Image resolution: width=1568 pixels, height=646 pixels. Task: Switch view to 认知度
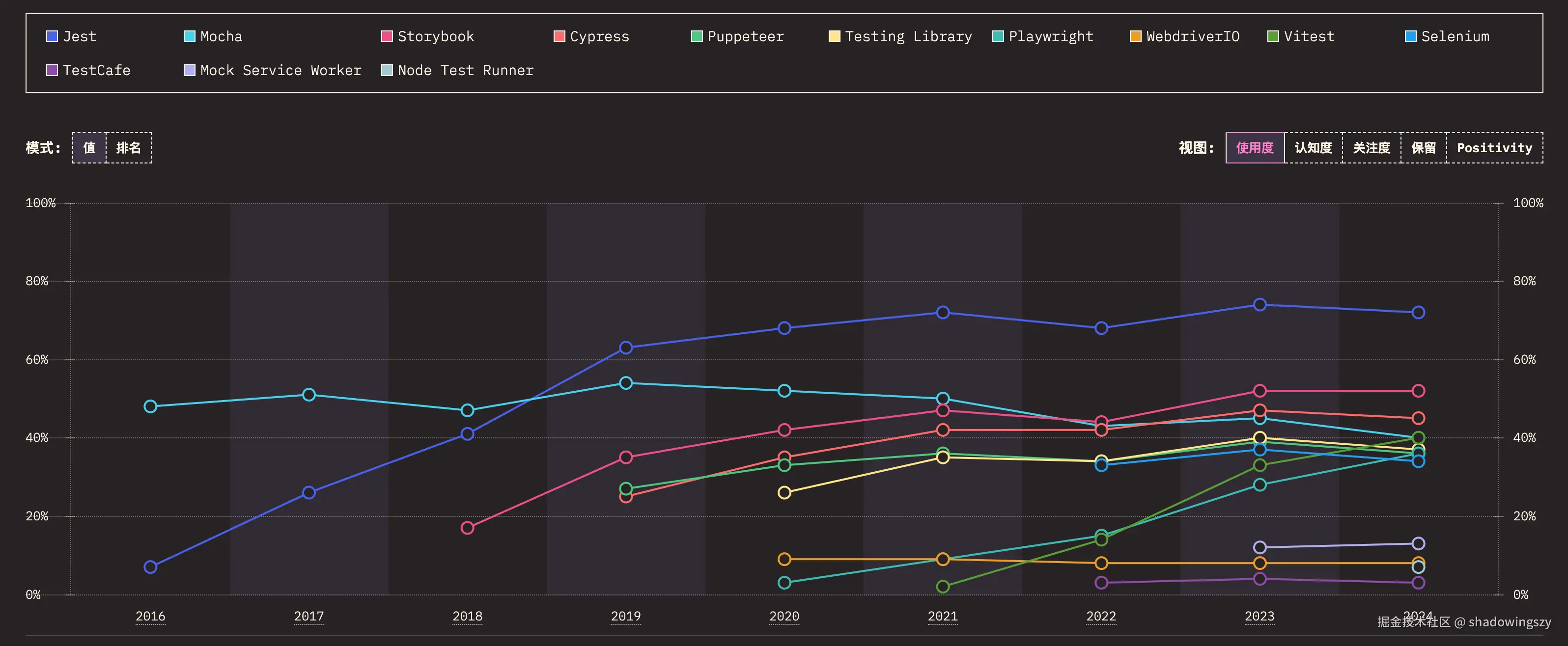(1313, 148)
